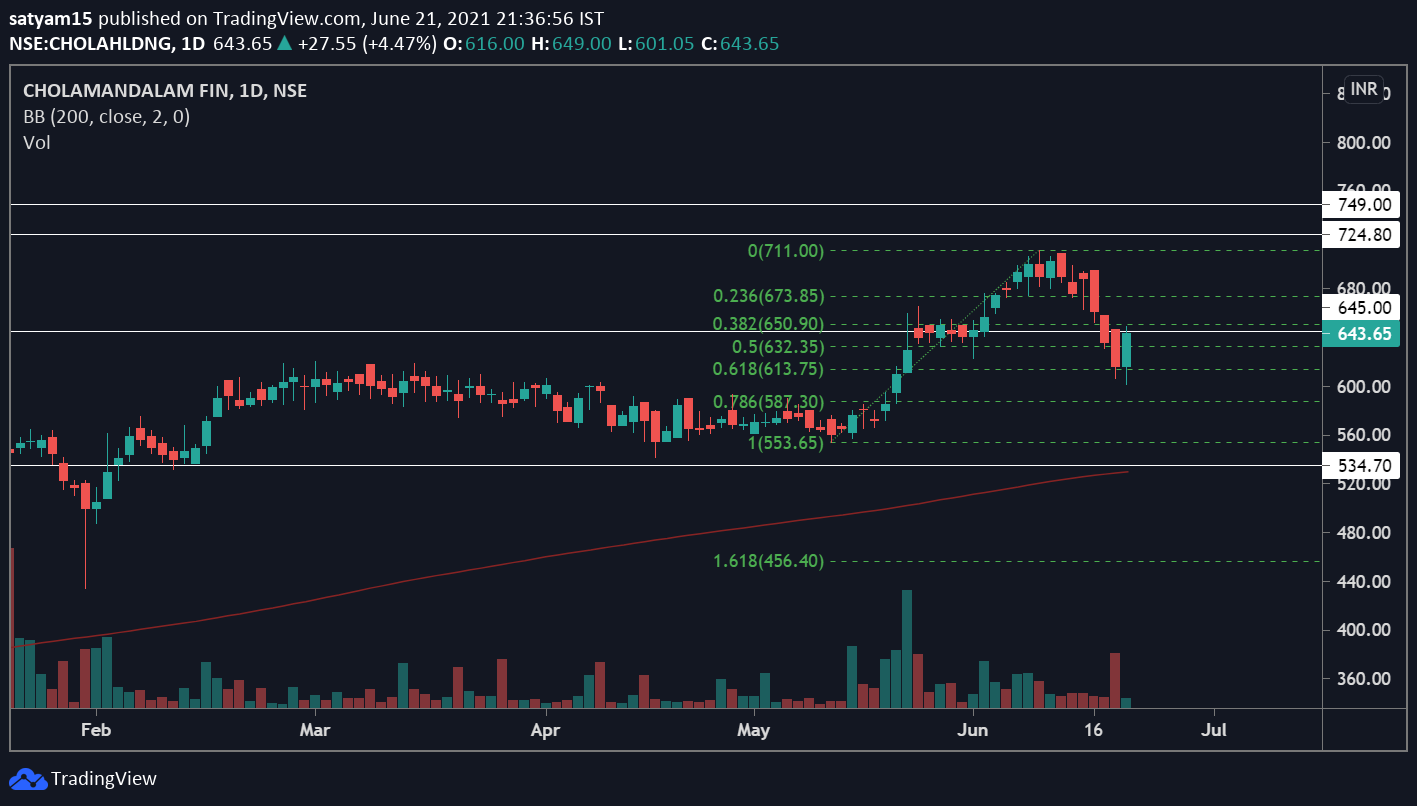Select the BB (200, close, 2, 0) indicator
Viewport: 1417px width, 806px height.
(107, 116)
